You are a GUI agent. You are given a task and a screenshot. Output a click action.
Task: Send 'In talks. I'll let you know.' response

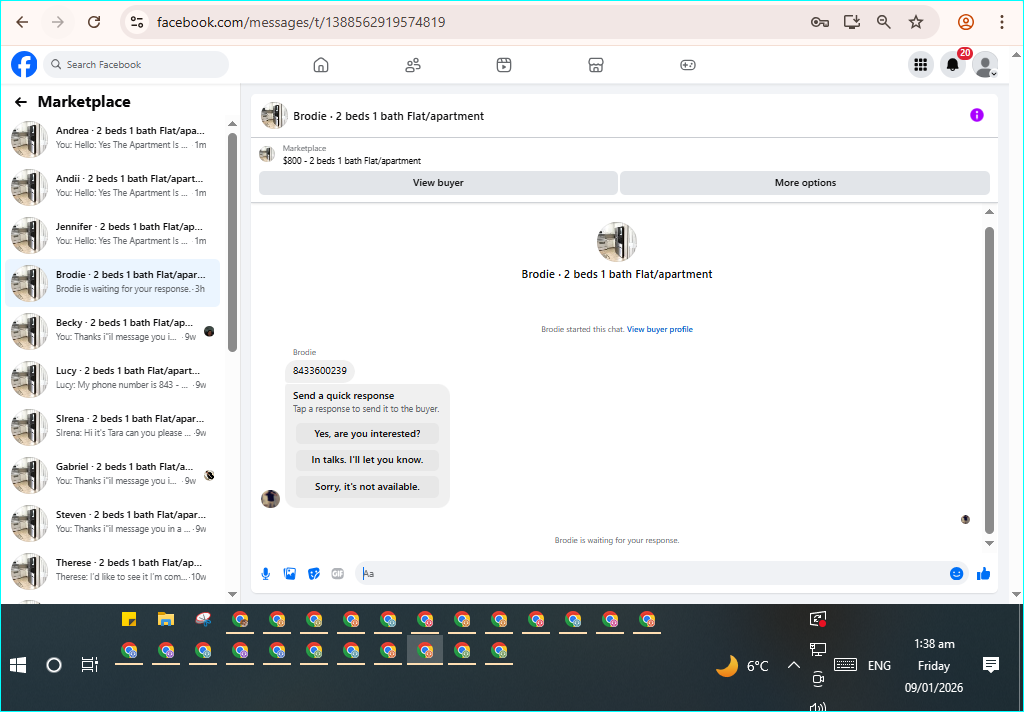click(x=367, y=460)
